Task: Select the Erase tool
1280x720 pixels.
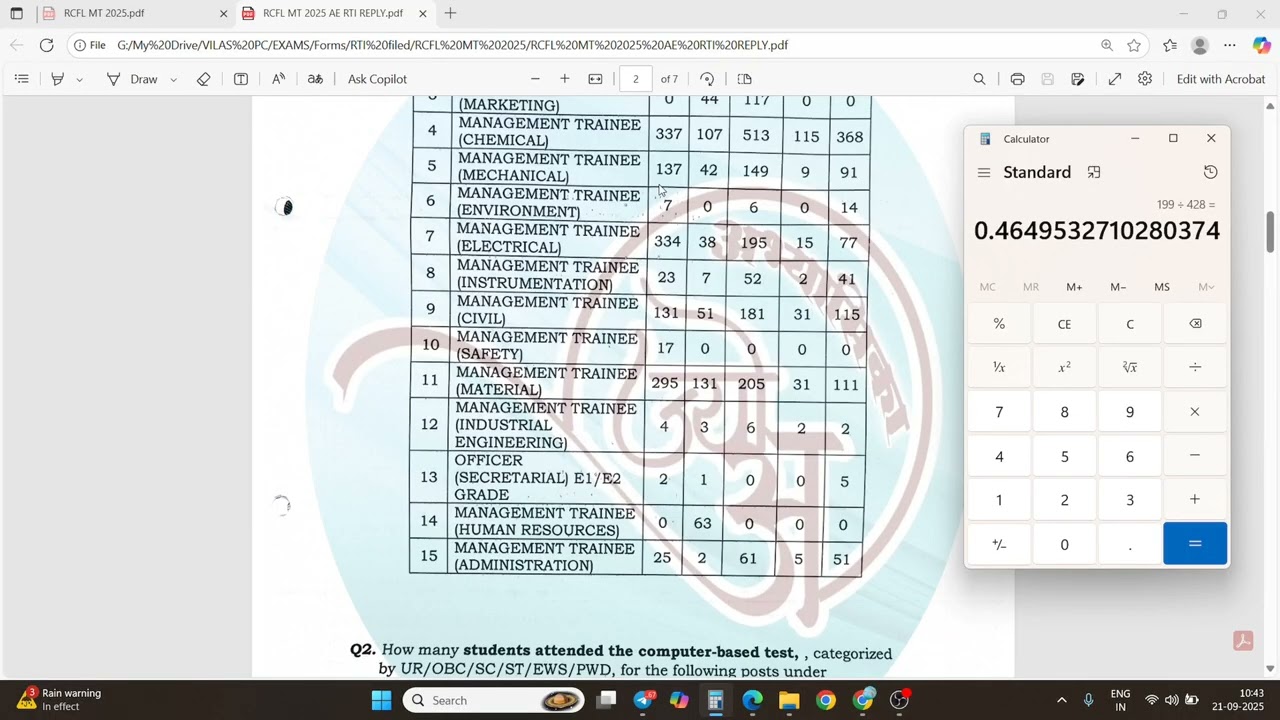Action: point(204,79)
